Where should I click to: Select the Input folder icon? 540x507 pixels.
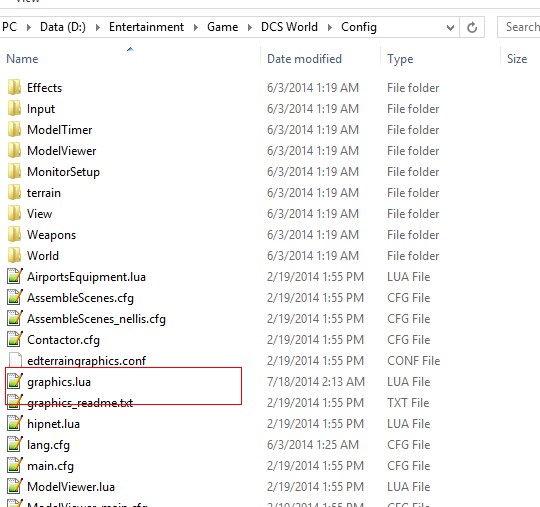pyautogui.click(x=14, y=108)
